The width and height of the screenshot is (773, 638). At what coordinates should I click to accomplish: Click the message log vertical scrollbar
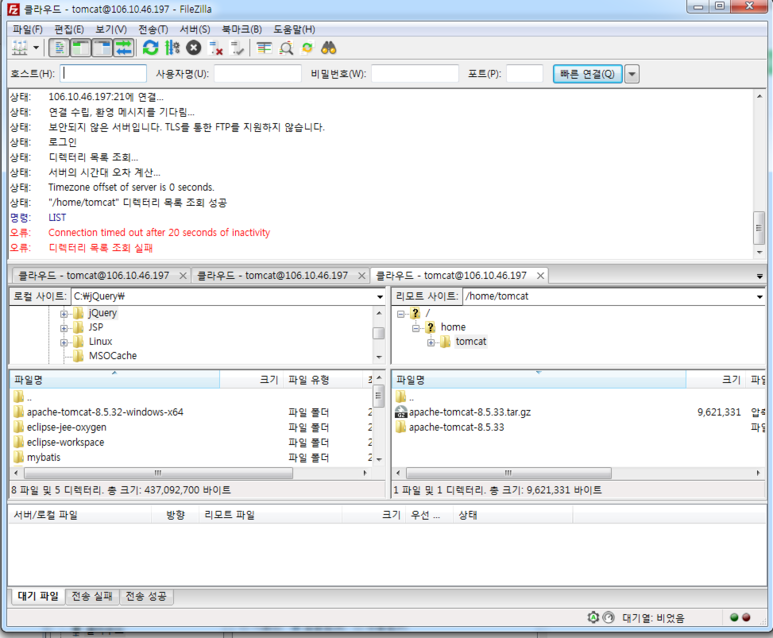(x=759, y=227)
